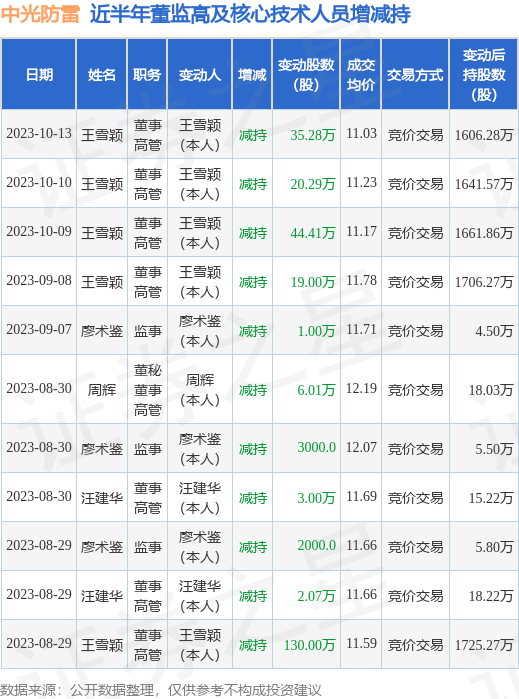Select the 变动人 column header
The image size is (519, 699).
click(x=200, y=74)
